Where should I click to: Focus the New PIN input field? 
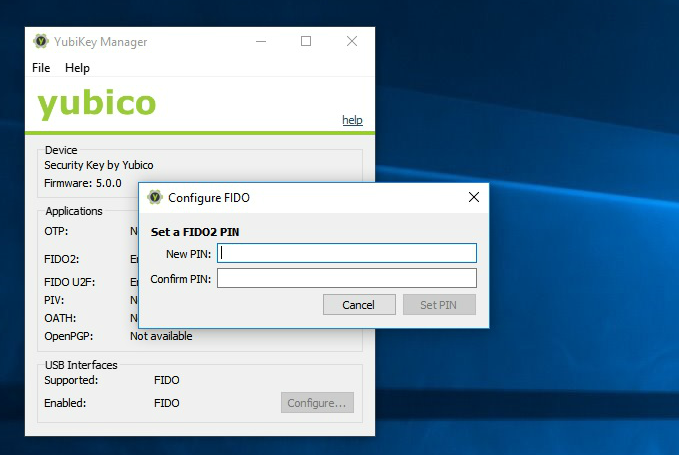[x=347, y=253]
